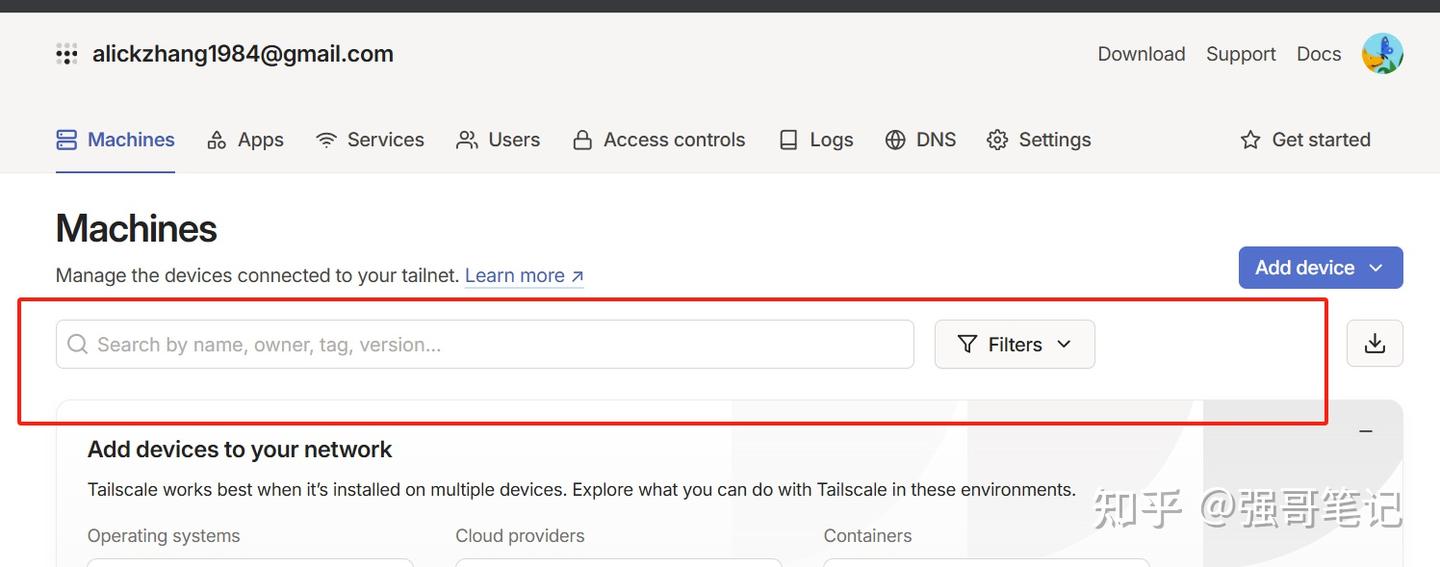Focus the machine search input field

coord(485,344)
